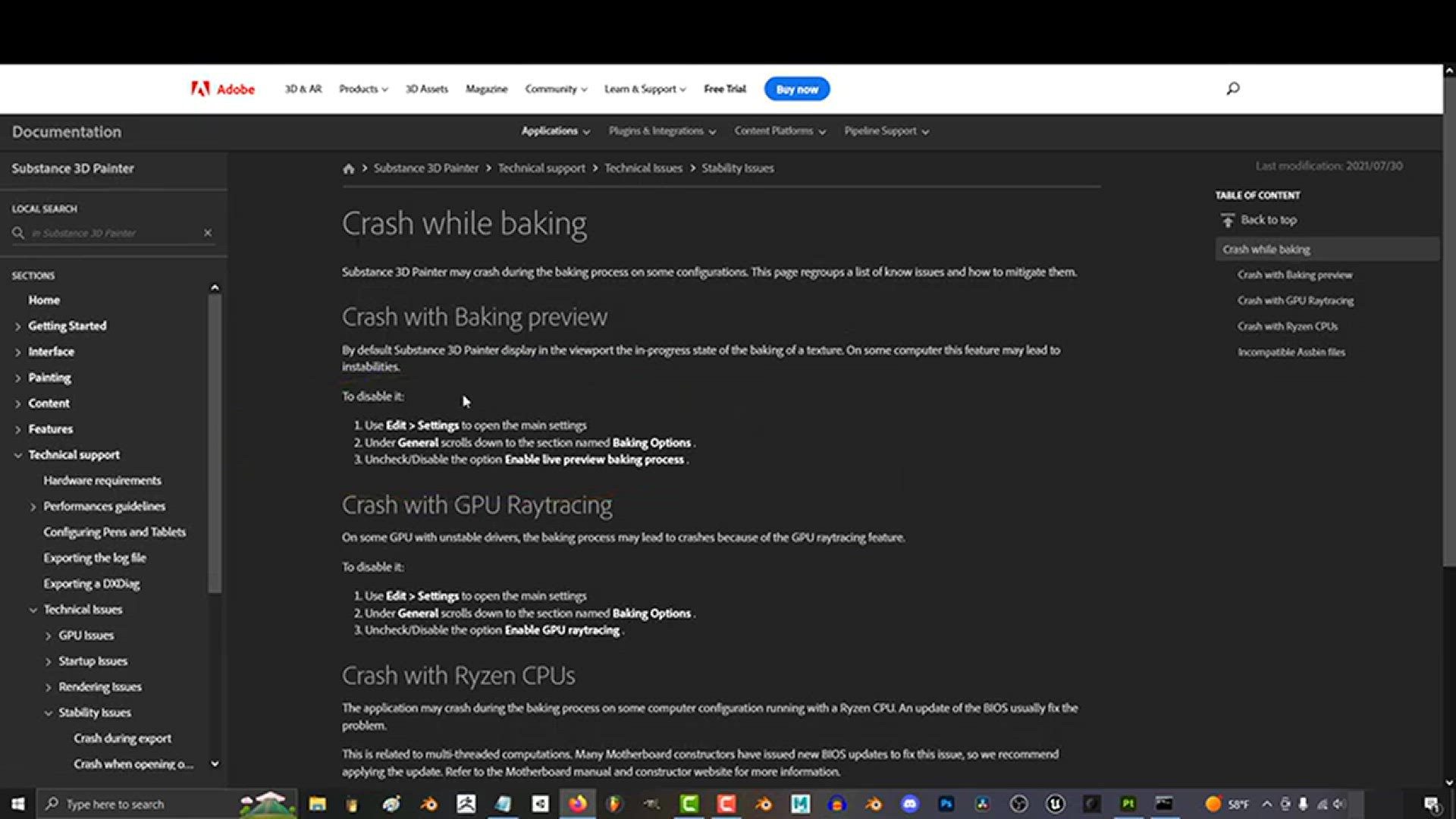The height and width of the screenshot is (819, 1456).
Task: Open Discord from the taskbar
Action: [x=910, y=804]
